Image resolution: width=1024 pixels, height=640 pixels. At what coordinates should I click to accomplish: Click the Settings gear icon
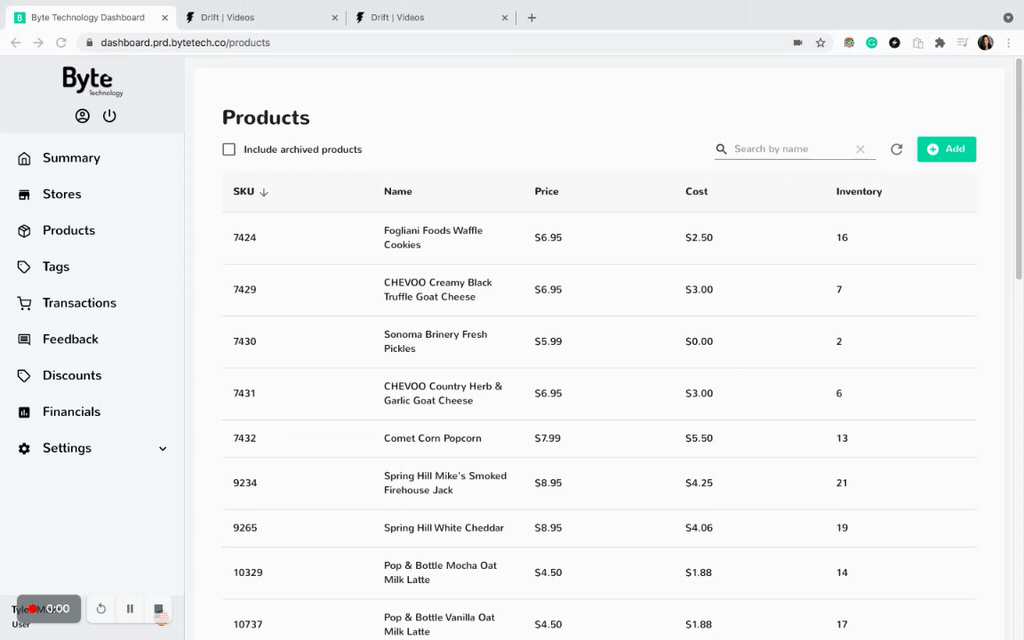pos(24,449)
